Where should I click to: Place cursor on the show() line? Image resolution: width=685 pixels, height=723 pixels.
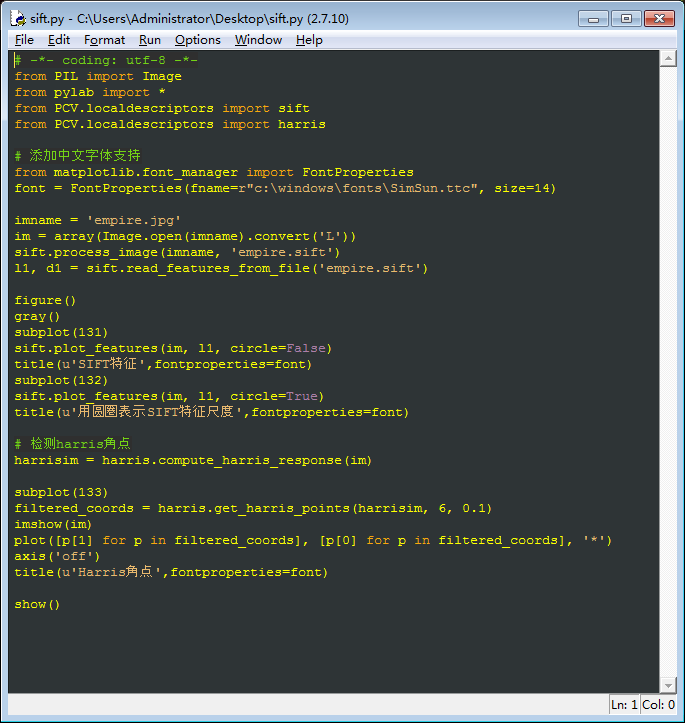point(37,604)
